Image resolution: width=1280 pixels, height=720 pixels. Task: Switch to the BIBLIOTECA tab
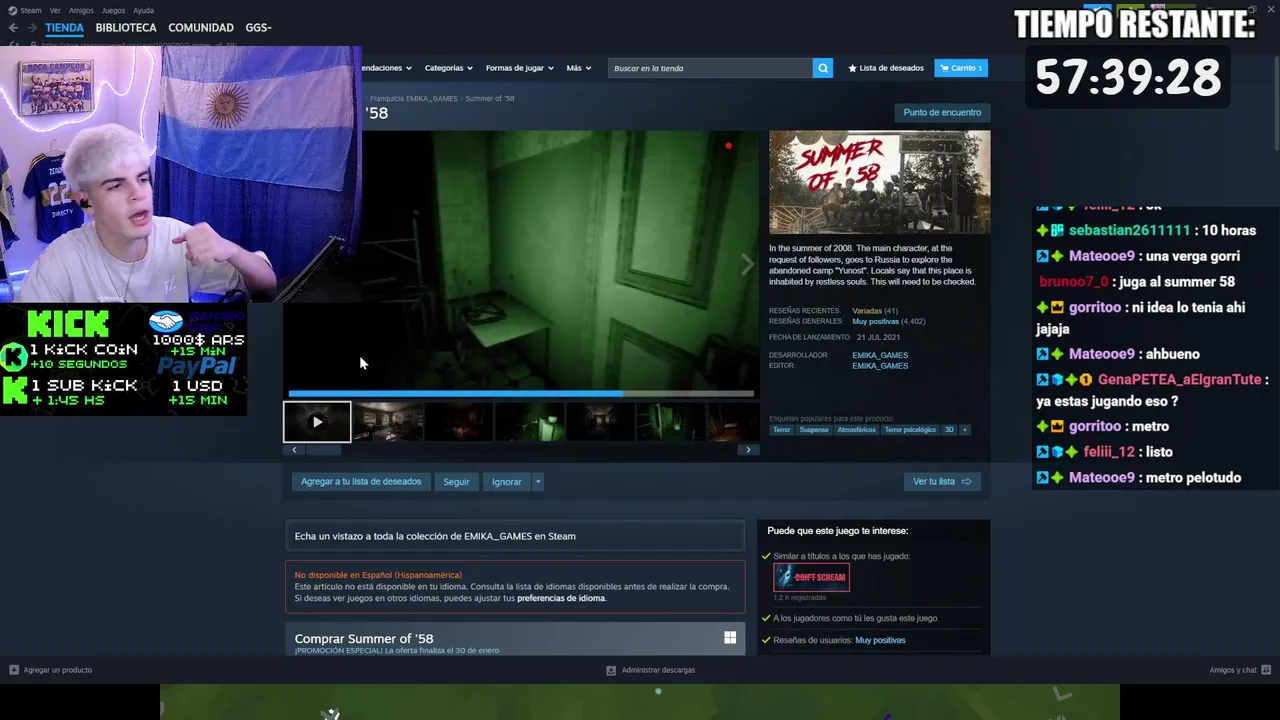[x=126, y=28]
